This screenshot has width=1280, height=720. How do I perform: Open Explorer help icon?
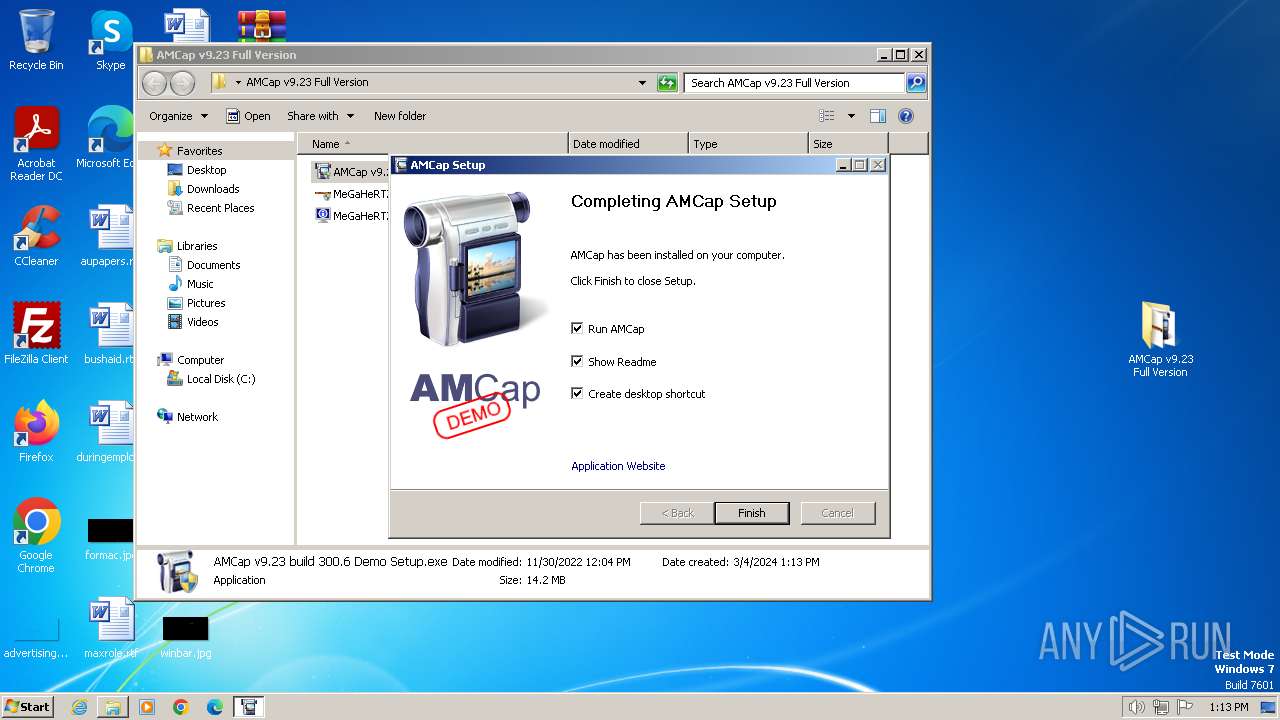(906, 116)
